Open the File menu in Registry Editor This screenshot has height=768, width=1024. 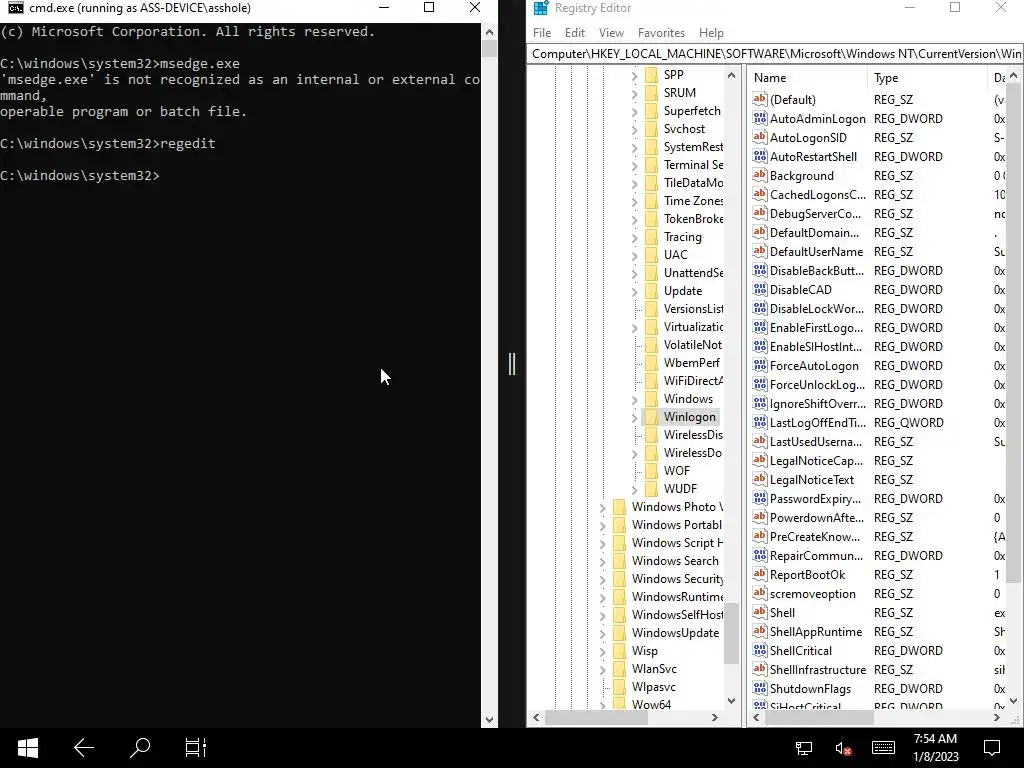tap(541, 33)
